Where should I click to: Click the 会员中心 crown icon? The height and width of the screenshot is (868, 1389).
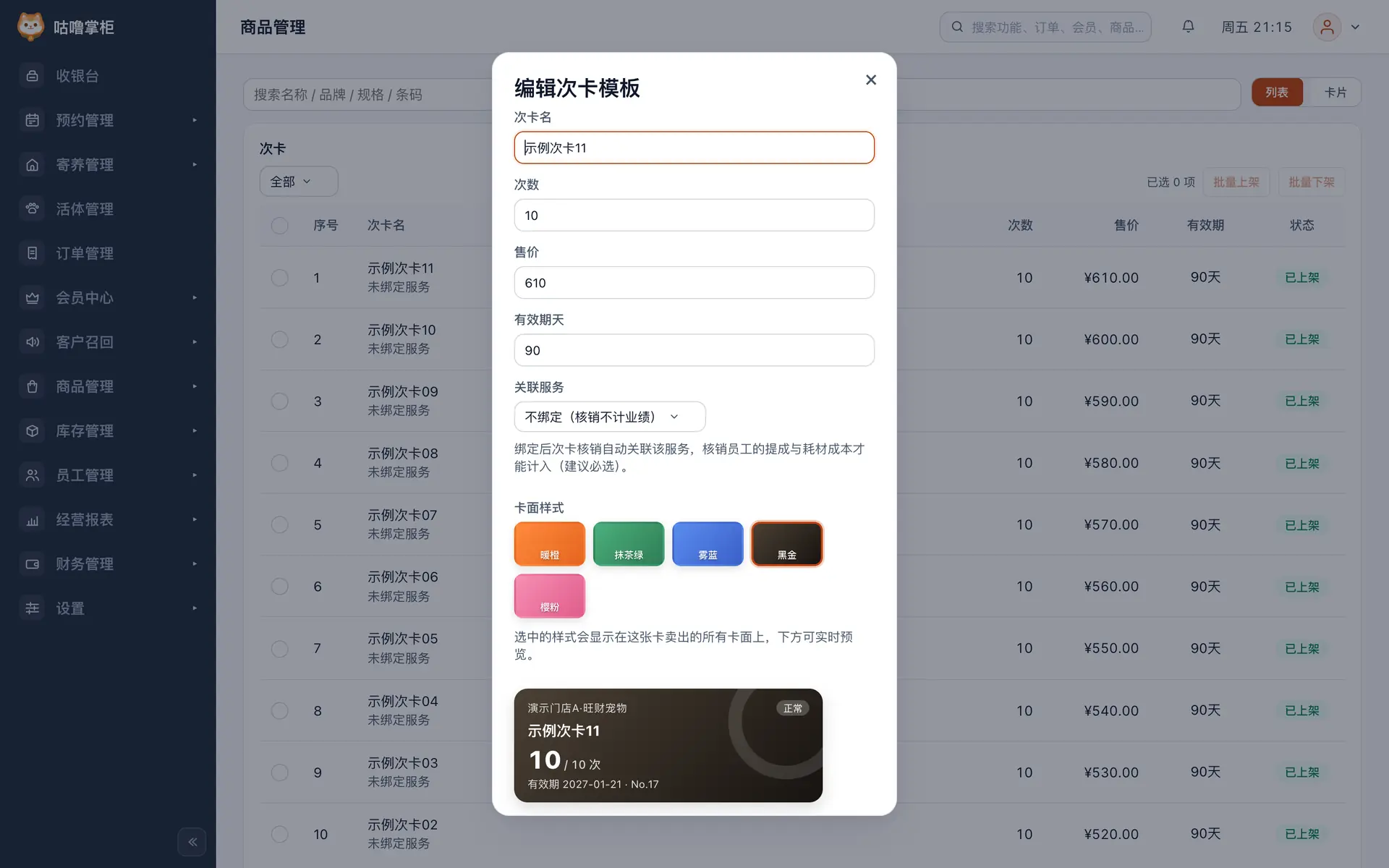[32, 298]
